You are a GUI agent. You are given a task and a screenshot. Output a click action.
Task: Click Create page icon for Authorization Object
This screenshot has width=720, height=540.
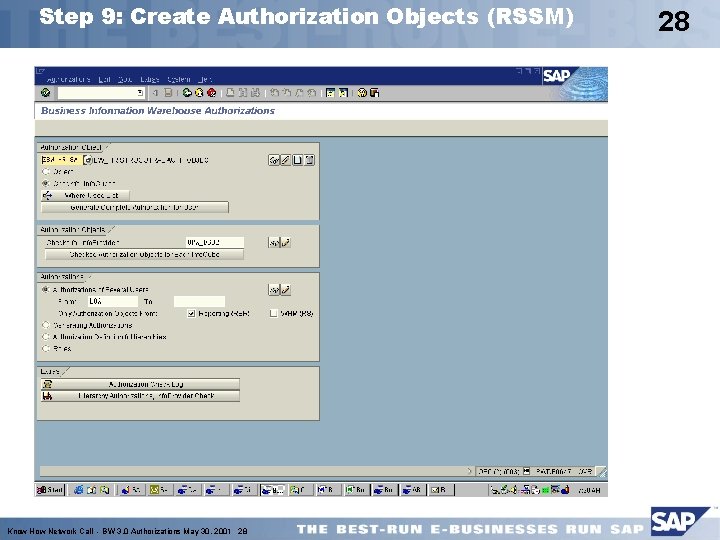(x=298, y=160)
